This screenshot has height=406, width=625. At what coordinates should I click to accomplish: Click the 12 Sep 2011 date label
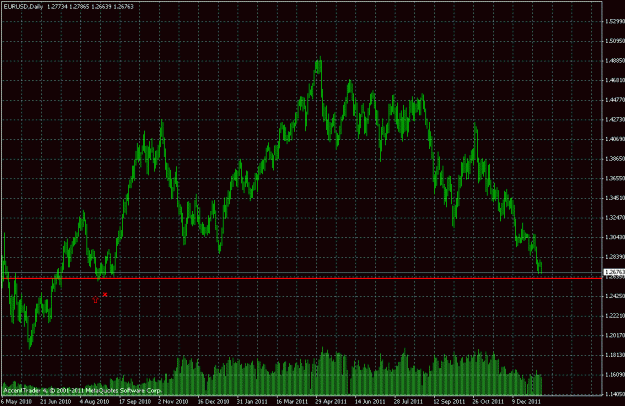pyautogui.click(x=449, y=401)
